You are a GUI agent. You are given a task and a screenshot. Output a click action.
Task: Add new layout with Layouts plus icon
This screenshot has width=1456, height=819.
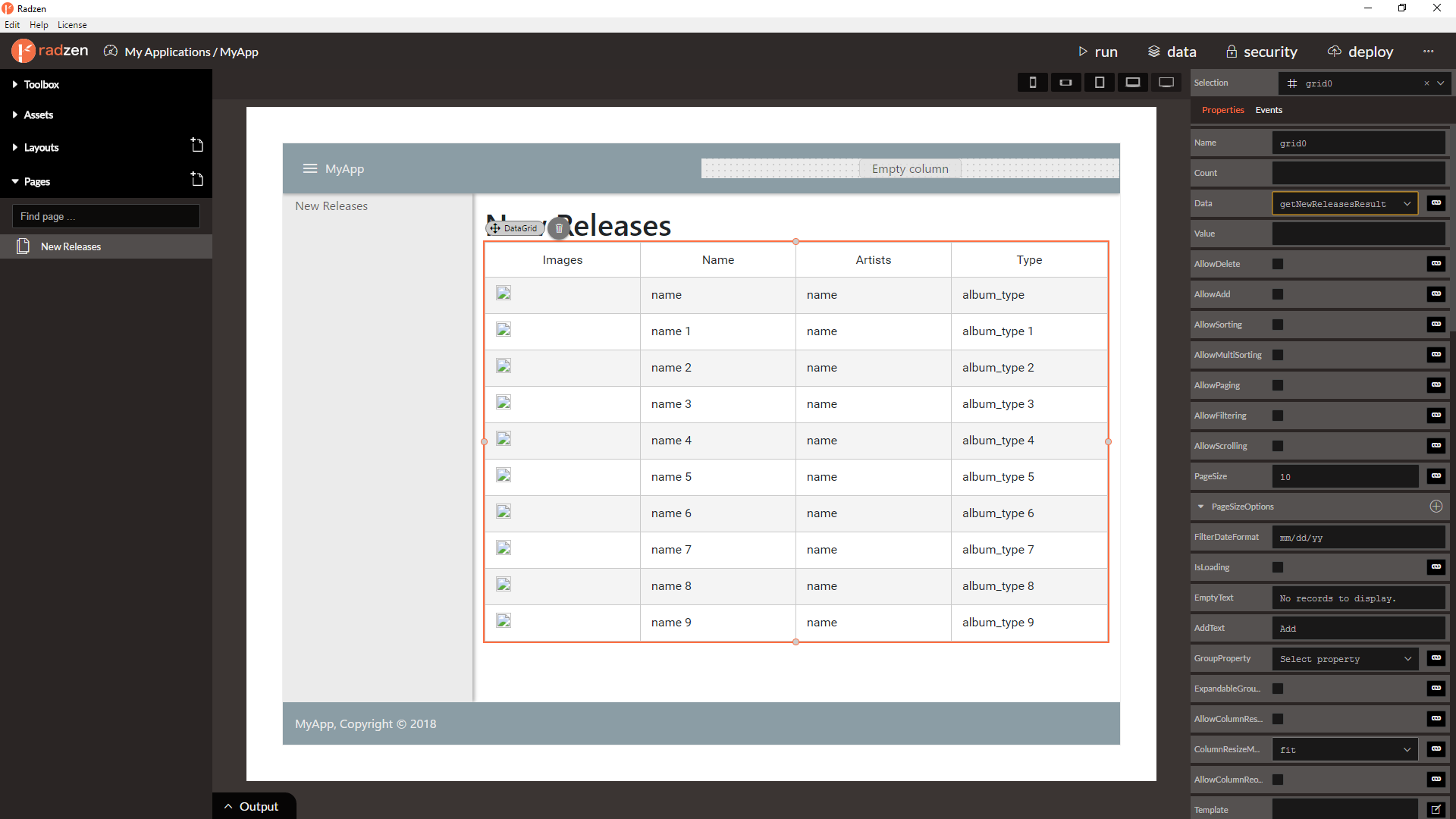[197, 146]
